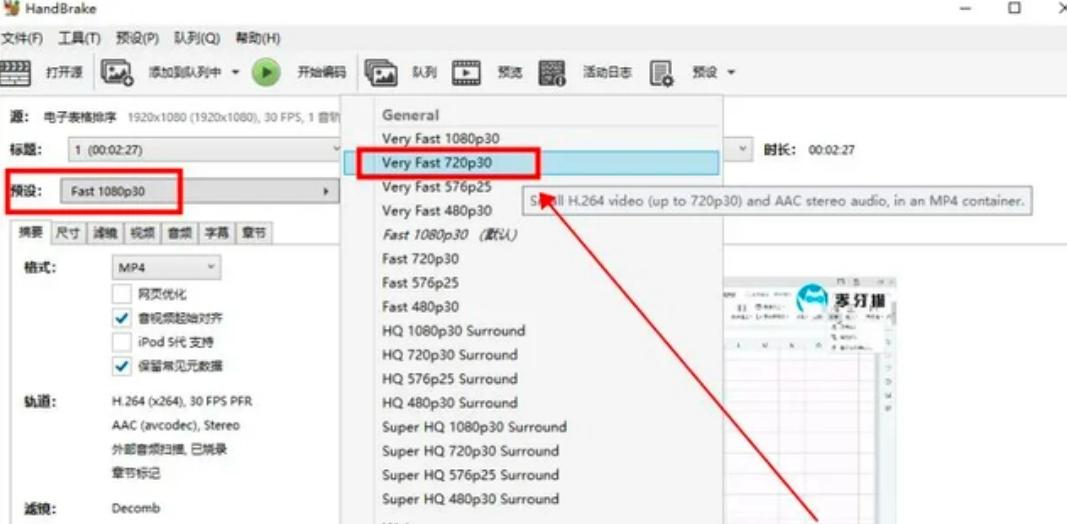Image resolution: width=1067 pixels, height=524 pixels.
Task: Switch to the Video (视频) tab
Action: (140, 233)
